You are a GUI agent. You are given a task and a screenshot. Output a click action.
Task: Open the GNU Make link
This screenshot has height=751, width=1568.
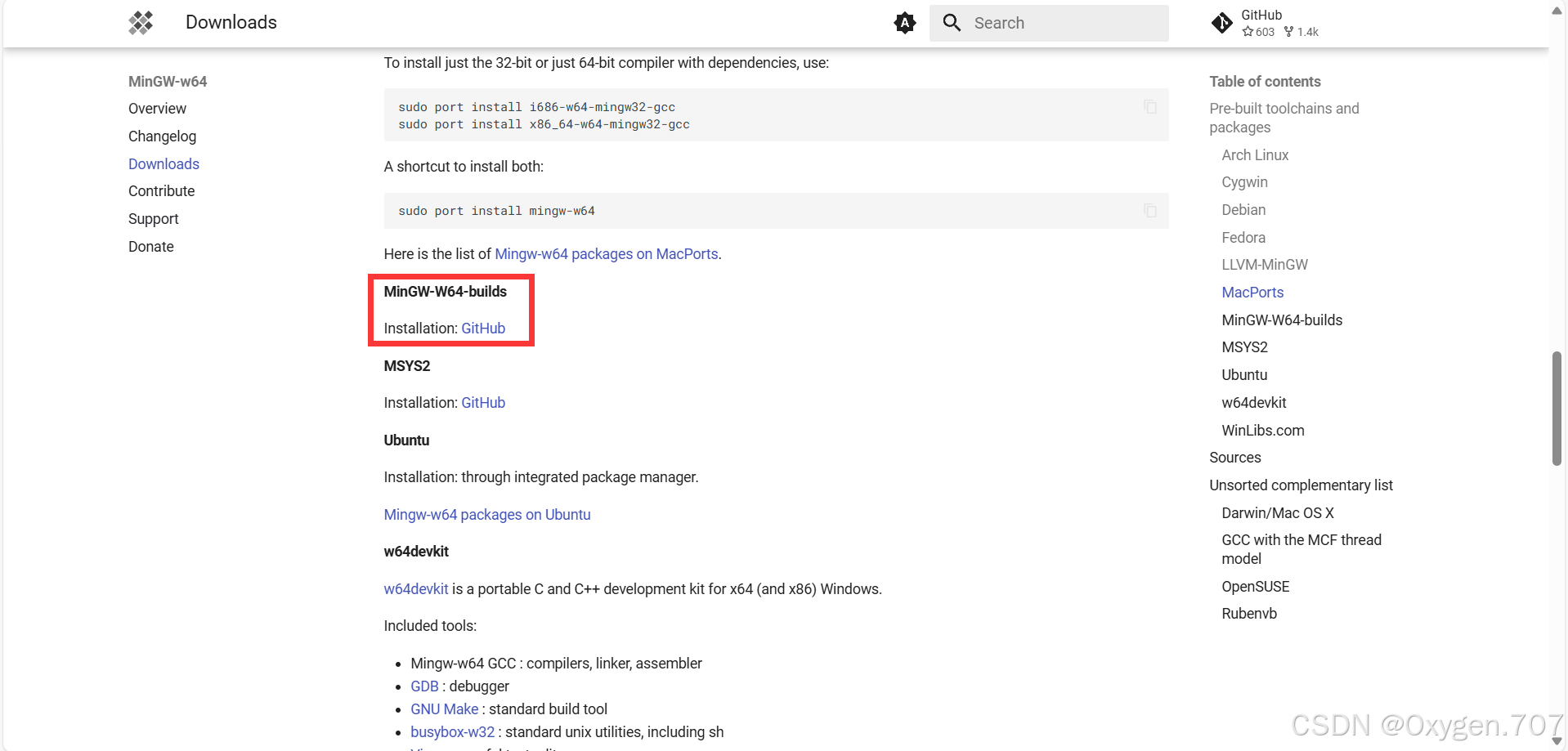444,709
